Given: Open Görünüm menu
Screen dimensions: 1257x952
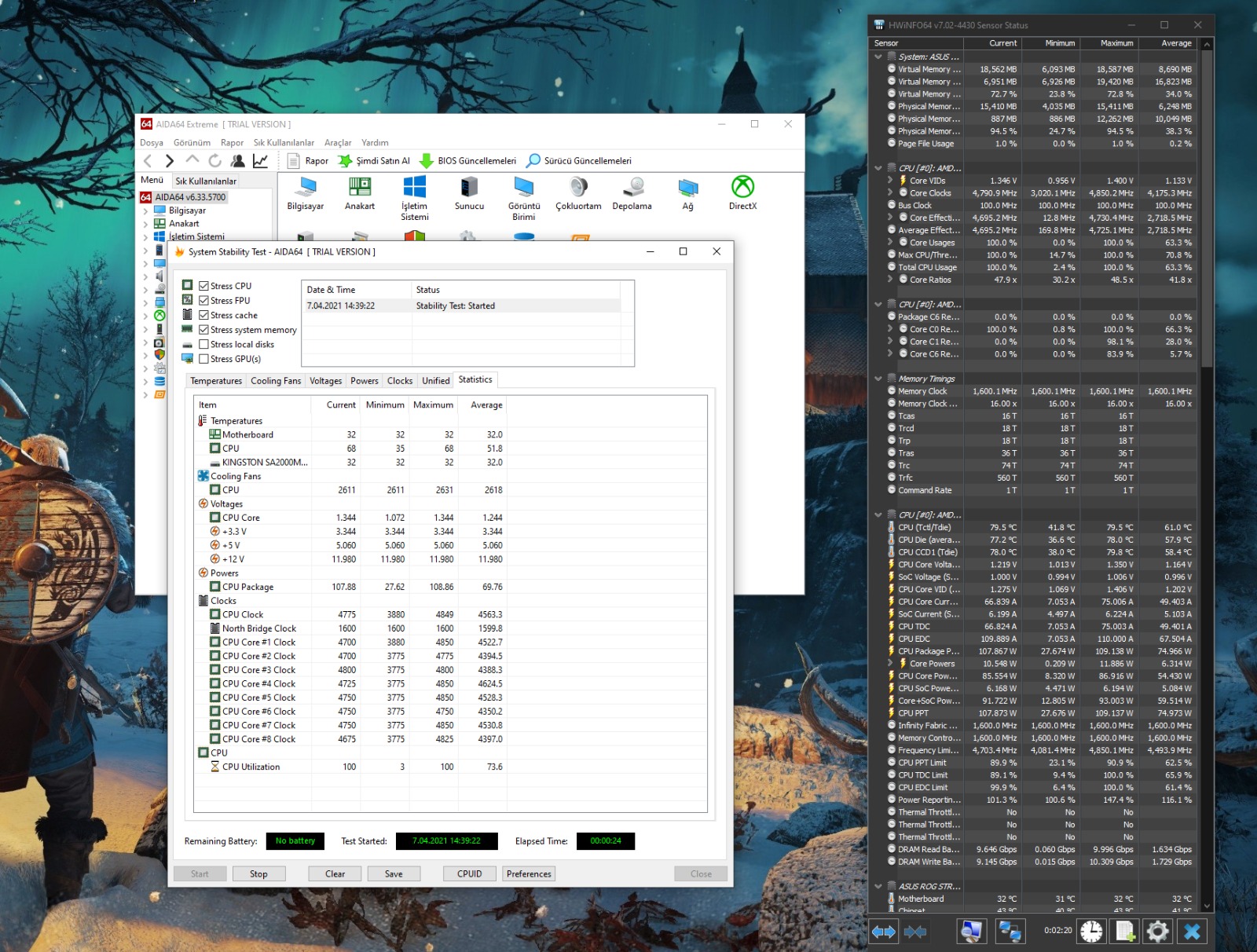Looking at the screenshot, I should [192, 143].
